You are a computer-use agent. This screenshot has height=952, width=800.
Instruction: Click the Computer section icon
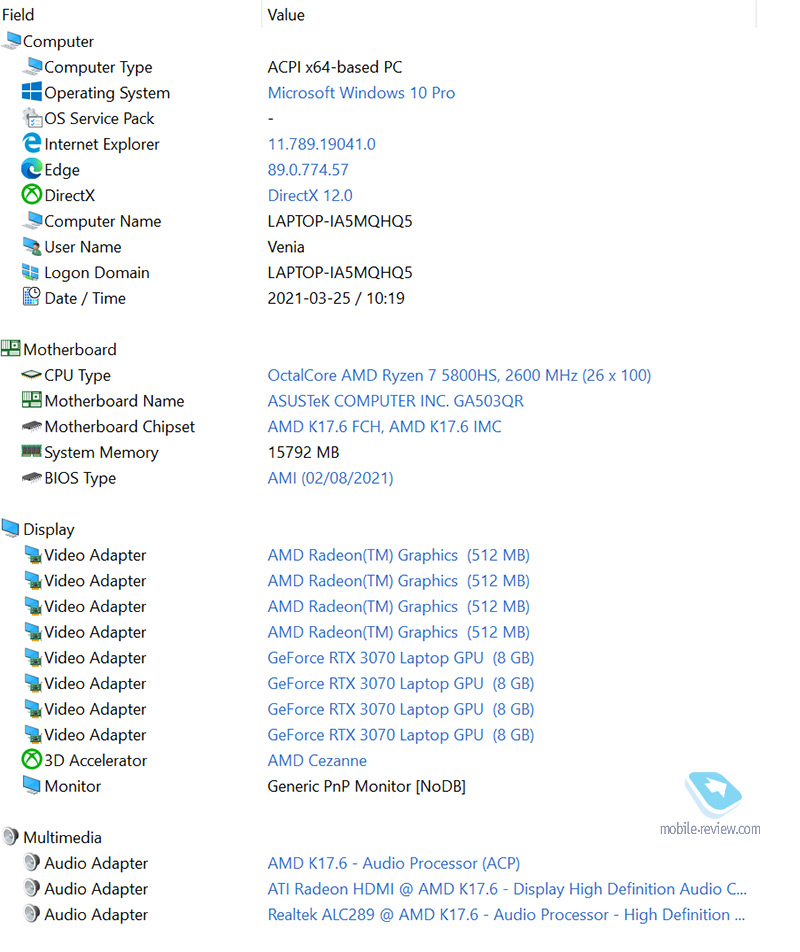(11, 41)
